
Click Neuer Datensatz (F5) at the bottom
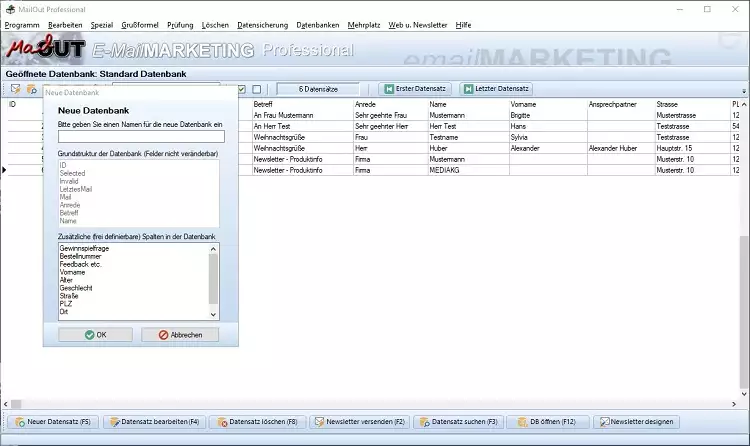pos(53,422)
